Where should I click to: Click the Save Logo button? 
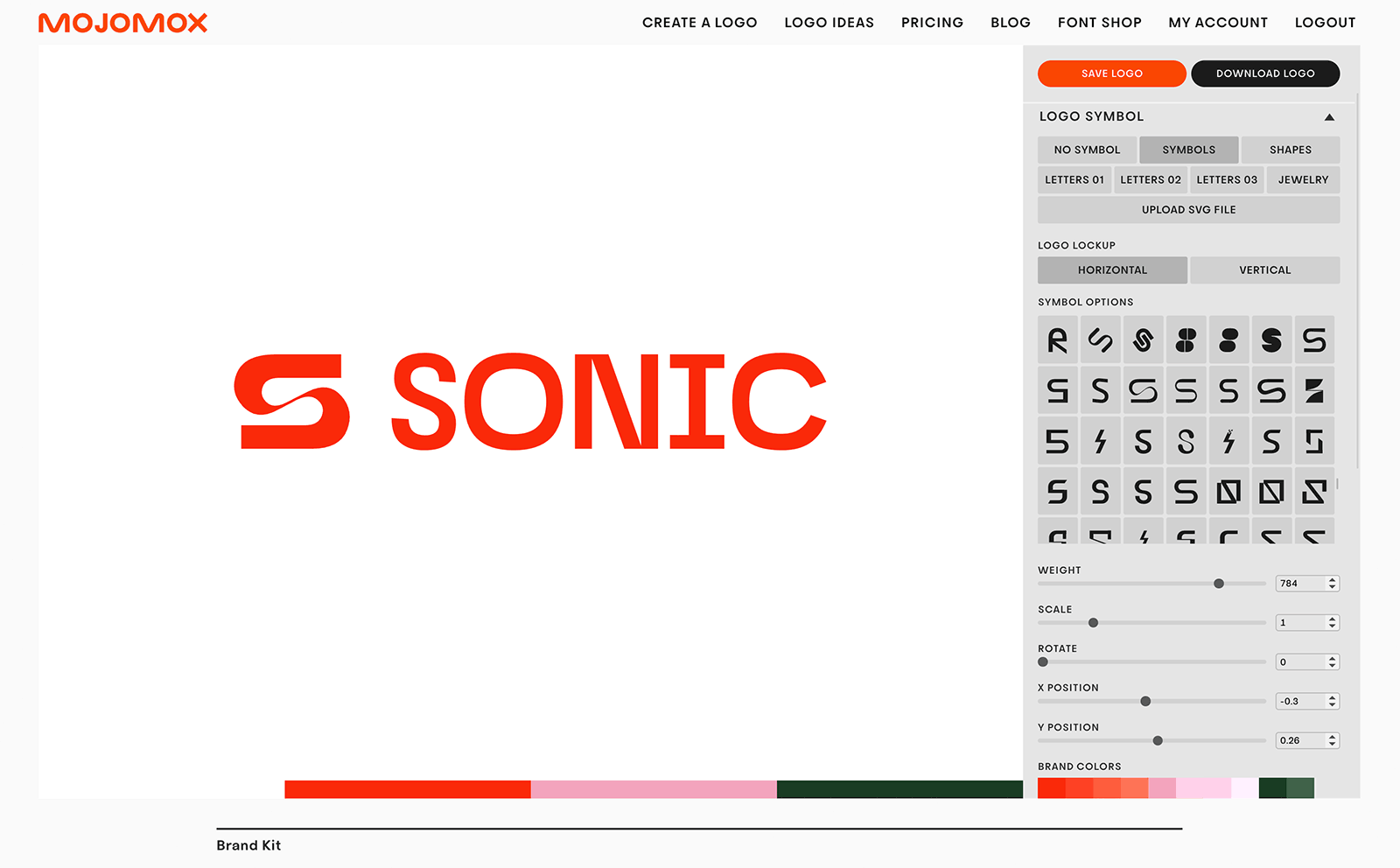(1111, 73)
